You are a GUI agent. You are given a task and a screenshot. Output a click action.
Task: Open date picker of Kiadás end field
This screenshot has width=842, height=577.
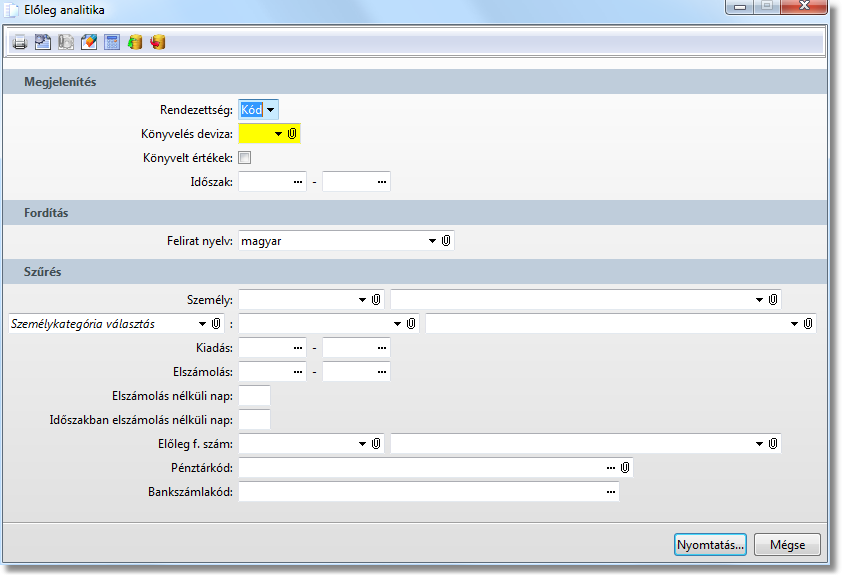(382, 348)
